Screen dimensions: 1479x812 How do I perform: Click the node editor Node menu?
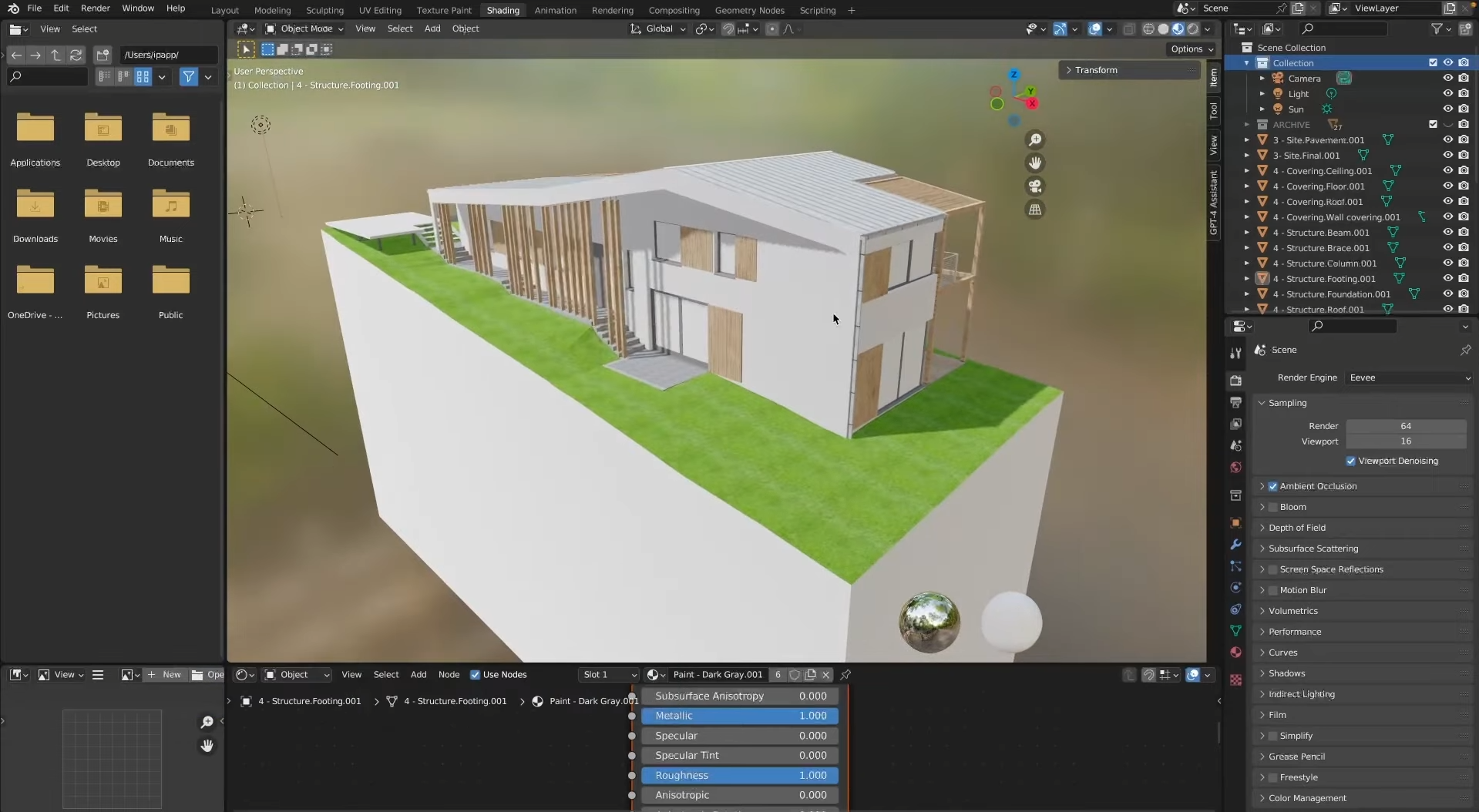tap(449, 675)
